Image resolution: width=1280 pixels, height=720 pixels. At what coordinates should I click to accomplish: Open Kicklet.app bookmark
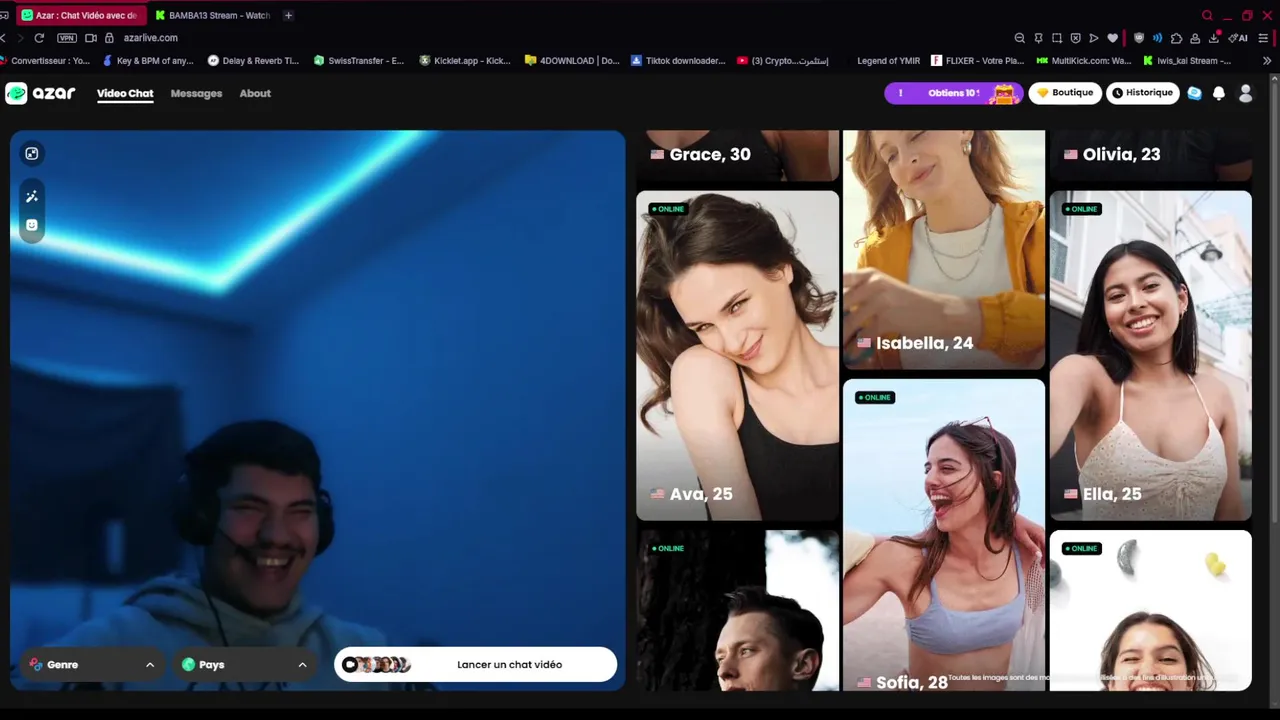(x=464, y=61)
